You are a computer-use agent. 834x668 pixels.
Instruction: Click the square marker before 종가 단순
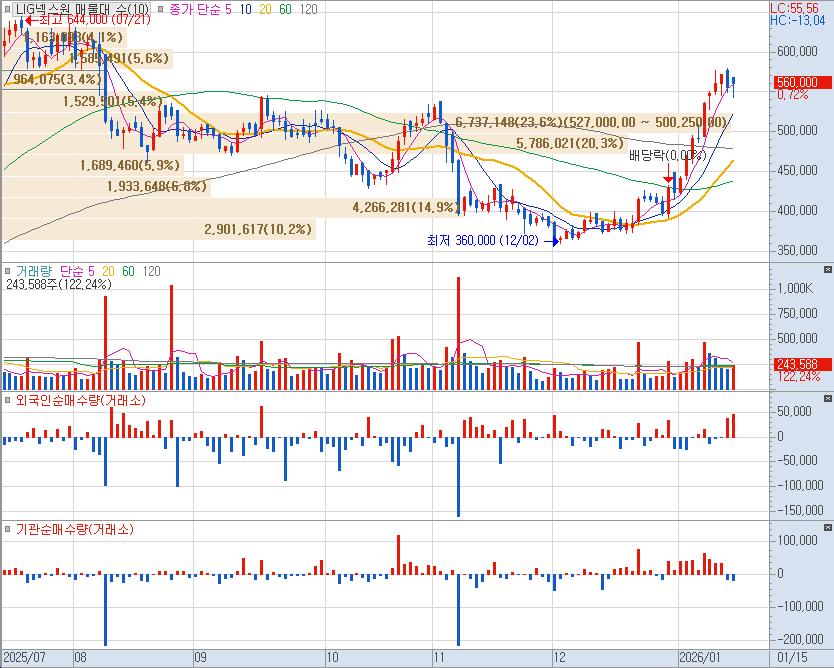point(163,9)
